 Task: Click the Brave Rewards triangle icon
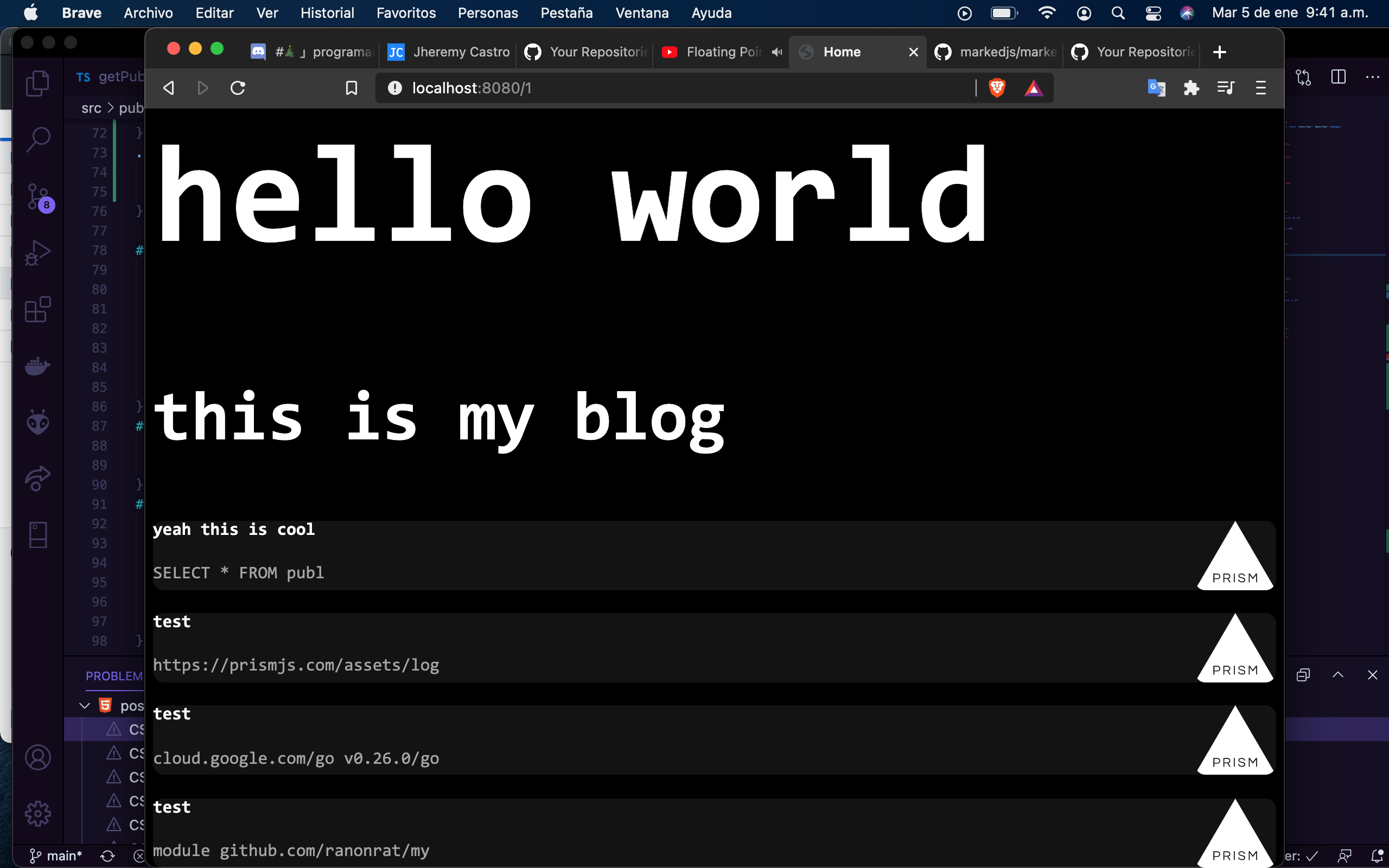[1034, 88]
